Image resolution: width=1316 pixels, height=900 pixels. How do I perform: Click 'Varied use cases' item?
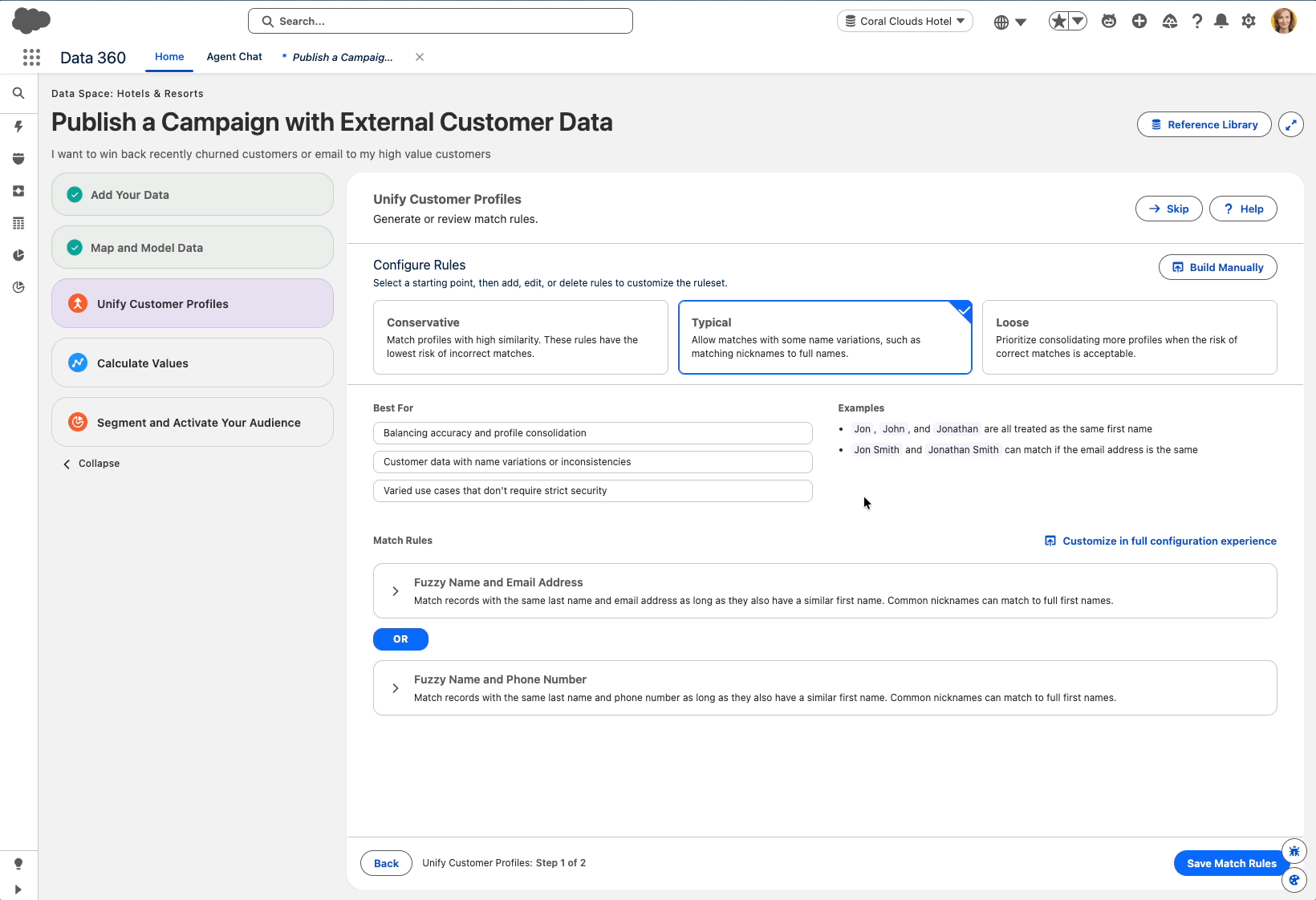click(593, 491)
